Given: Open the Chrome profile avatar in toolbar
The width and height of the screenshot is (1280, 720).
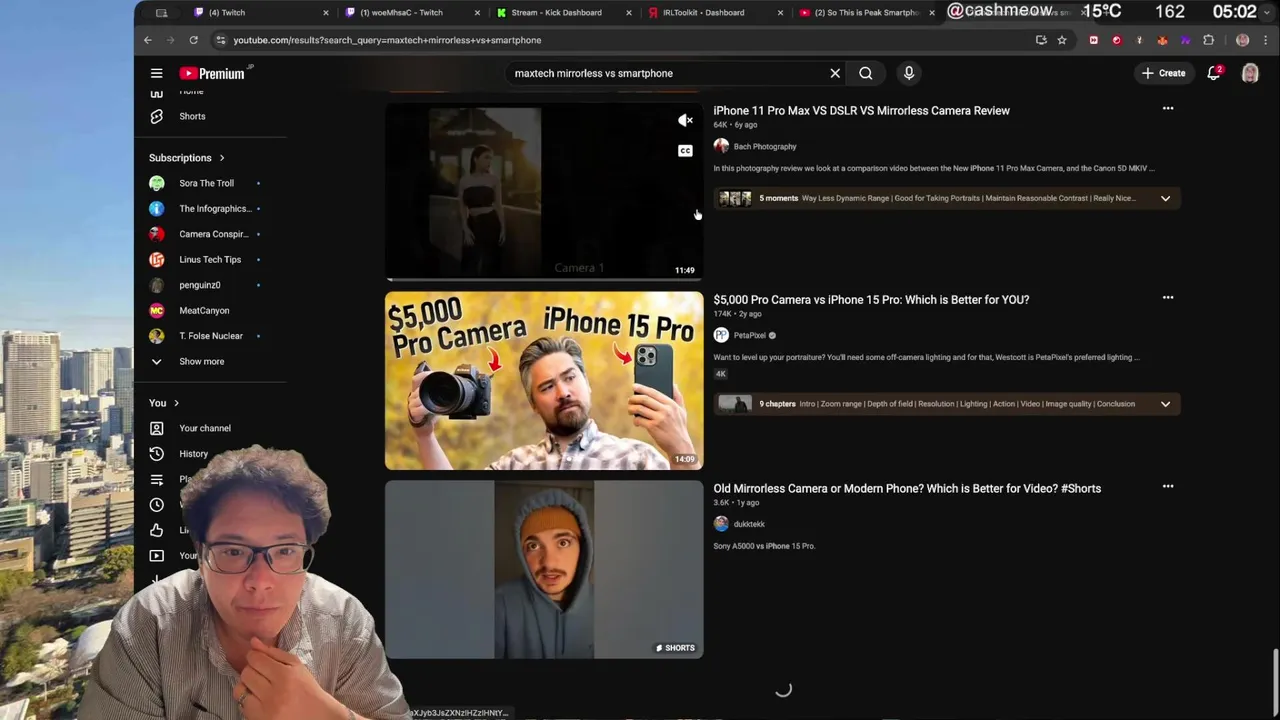Looking at the screenshot, I should 1243,40.
